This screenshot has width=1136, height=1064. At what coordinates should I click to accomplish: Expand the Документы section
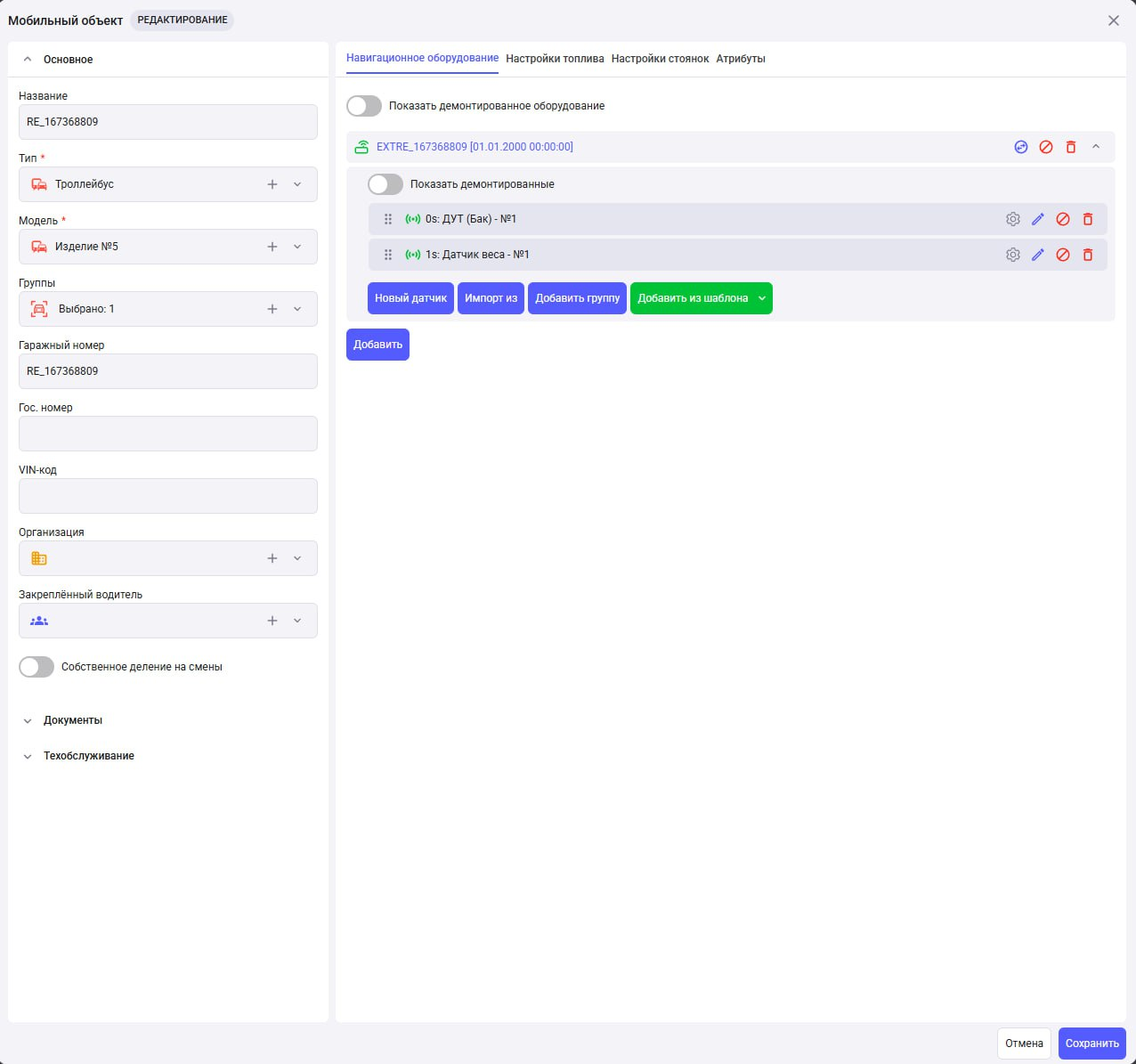tap(73, 720)
